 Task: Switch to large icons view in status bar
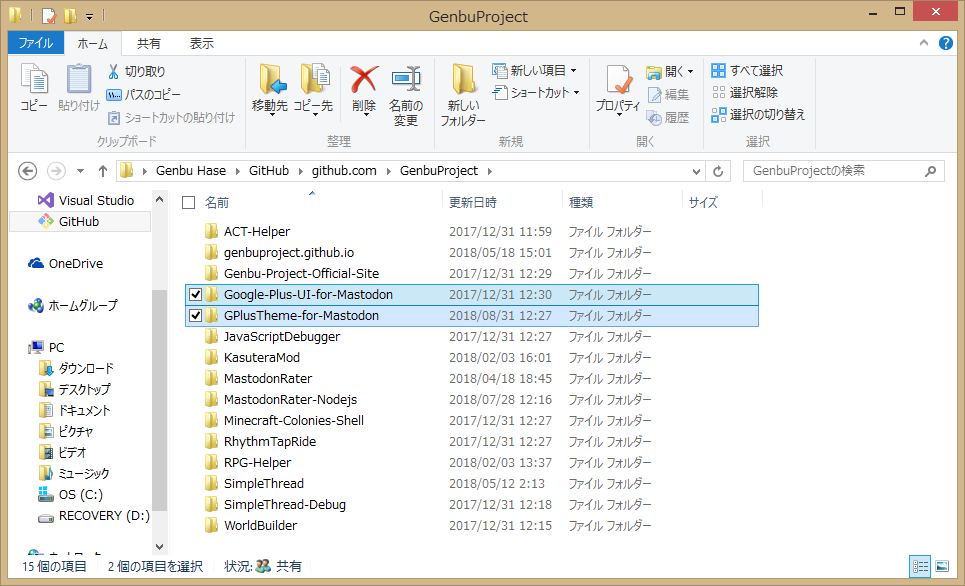(x=941, y=566)
